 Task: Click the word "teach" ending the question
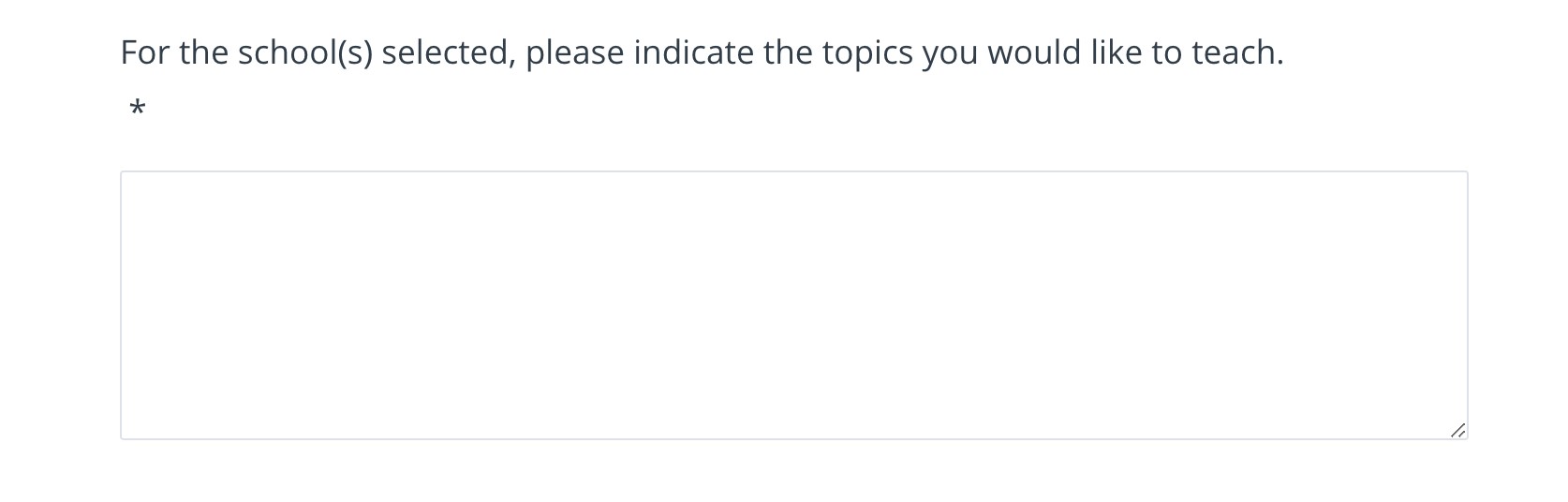[1236, 52]
